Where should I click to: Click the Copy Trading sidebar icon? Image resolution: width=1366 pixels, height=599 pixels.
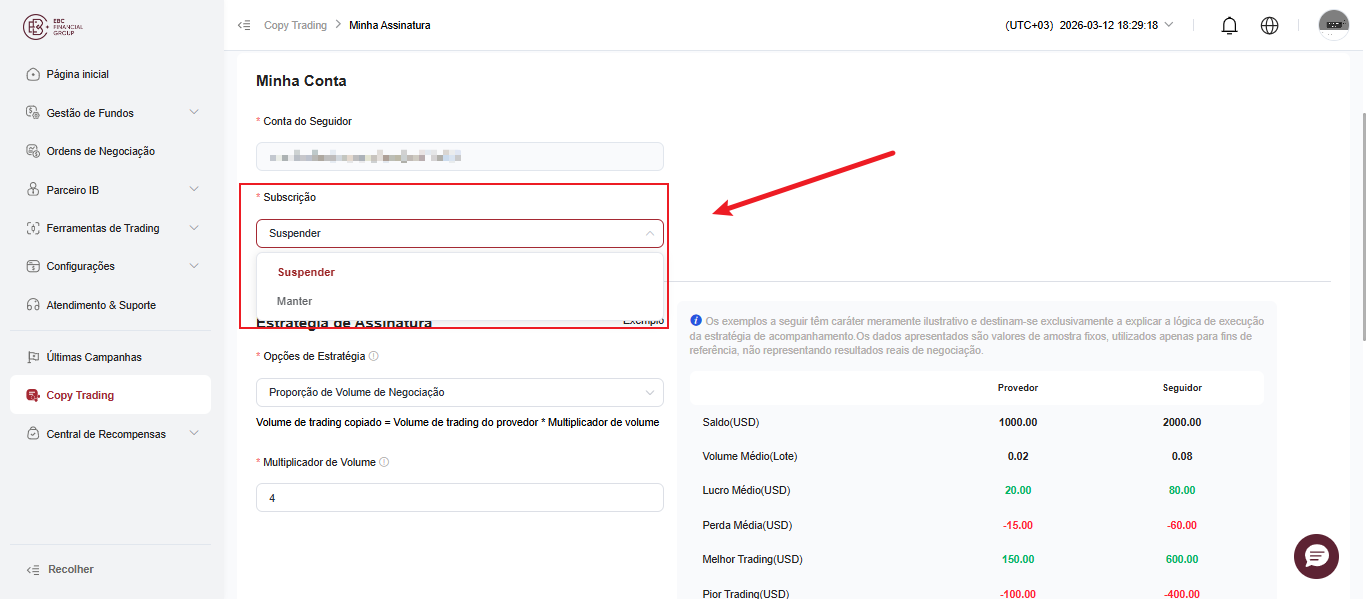pyautogui.click(x=33, y=395)
